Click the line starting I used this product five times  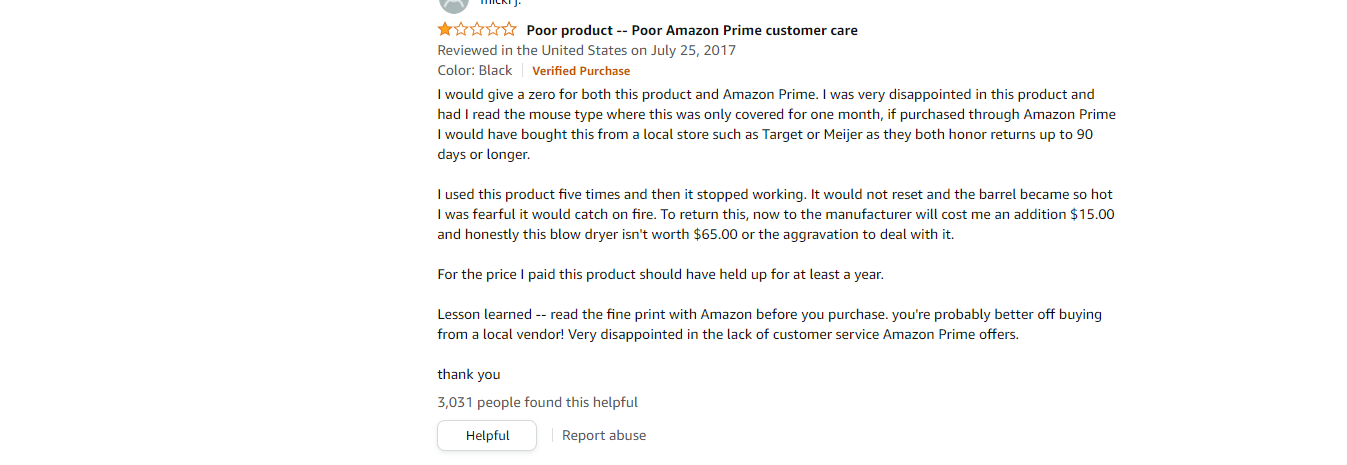775,194
